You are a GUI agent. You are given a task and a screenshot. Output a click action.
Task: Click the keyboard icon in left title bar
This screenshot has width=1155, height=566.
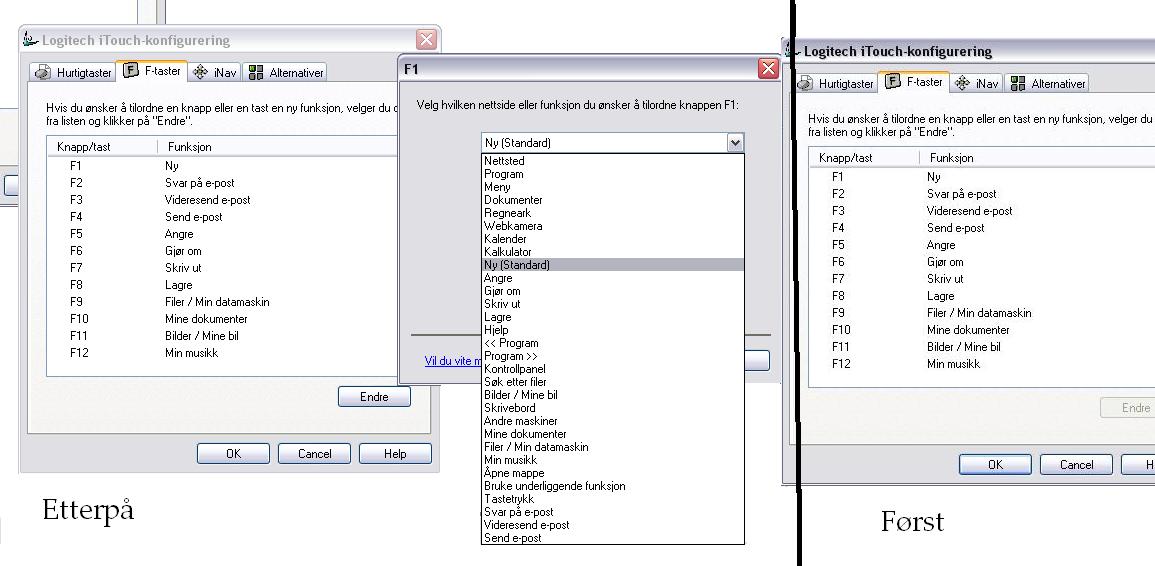coord(30,40)
